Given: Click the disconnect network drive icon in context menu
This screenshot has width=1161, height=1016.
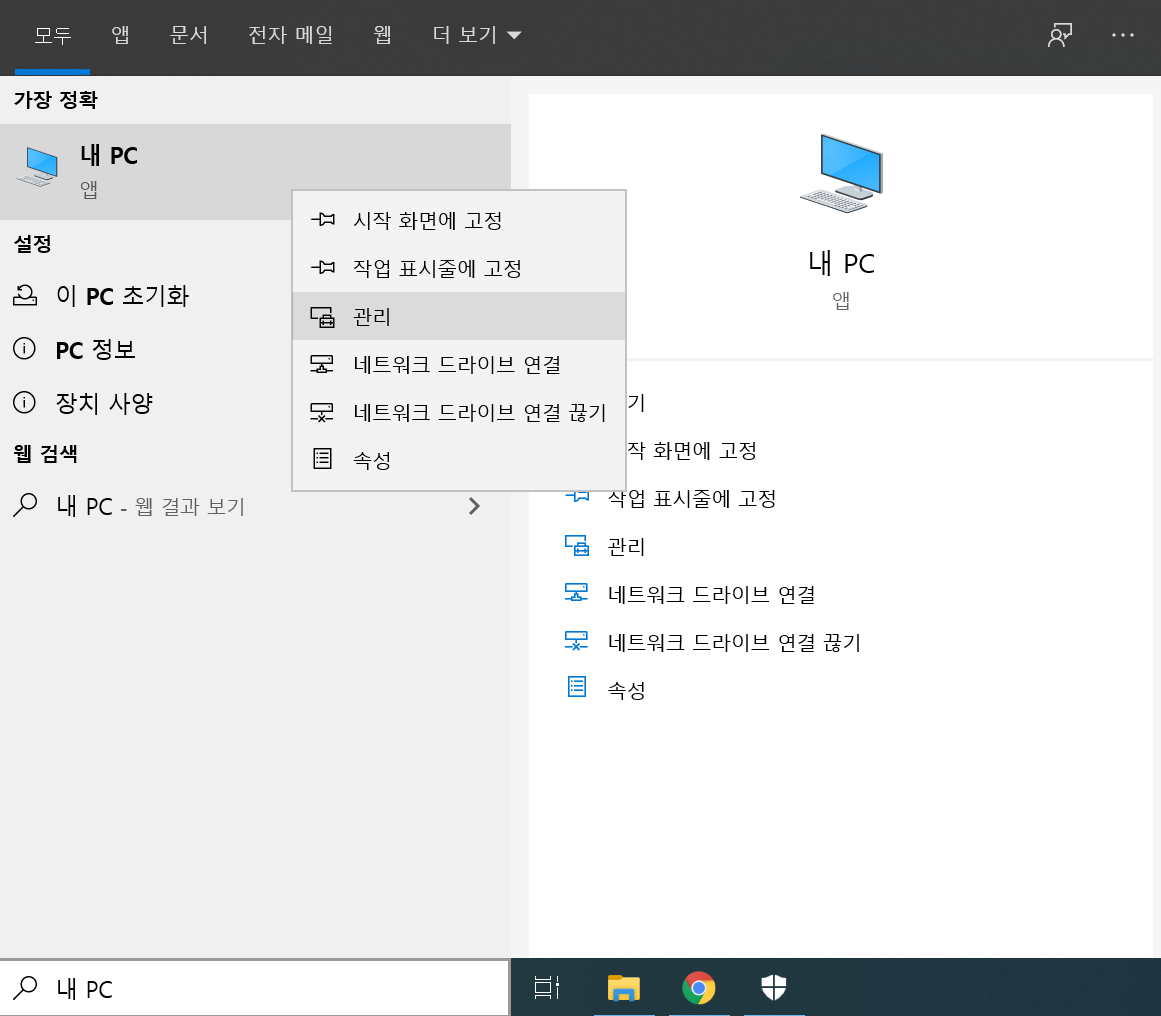Looking at the screenshot, I should click(322, 412).
